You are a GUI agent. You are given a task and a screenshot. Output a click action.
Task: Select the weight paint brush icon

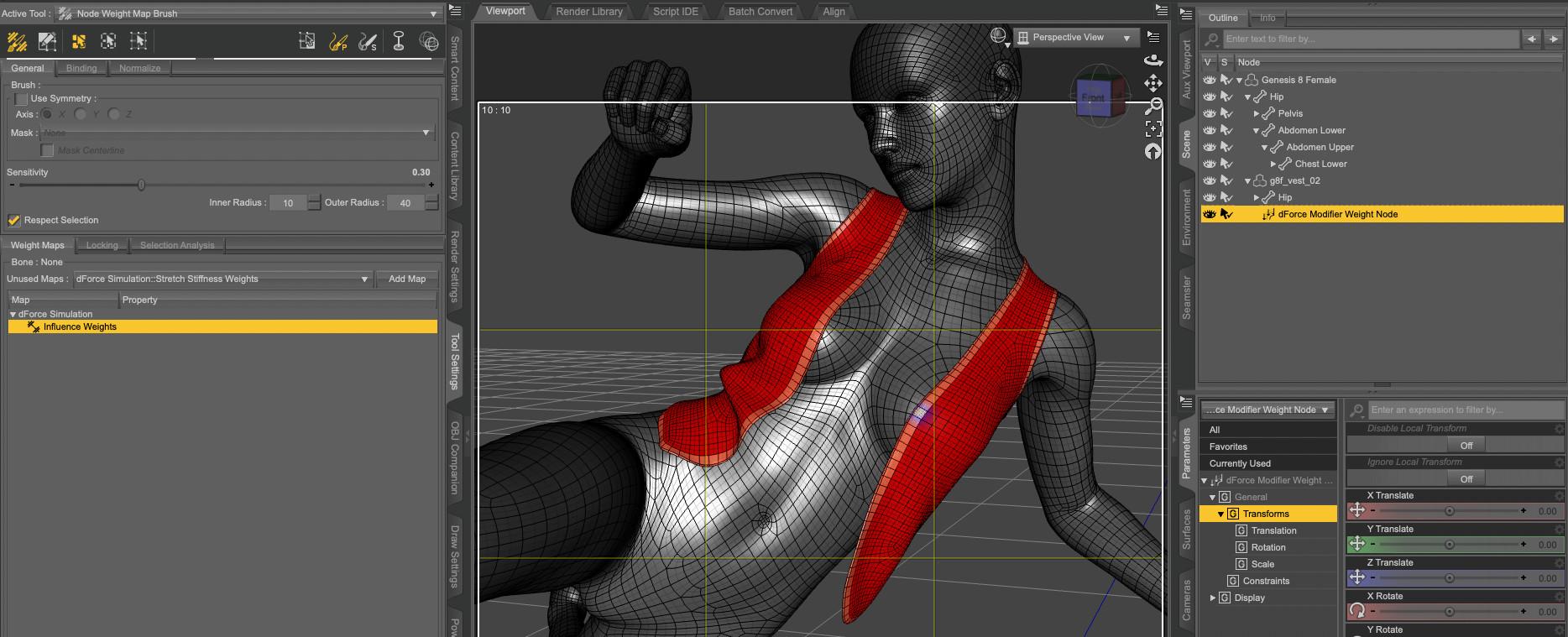click(x=17, y=41)
